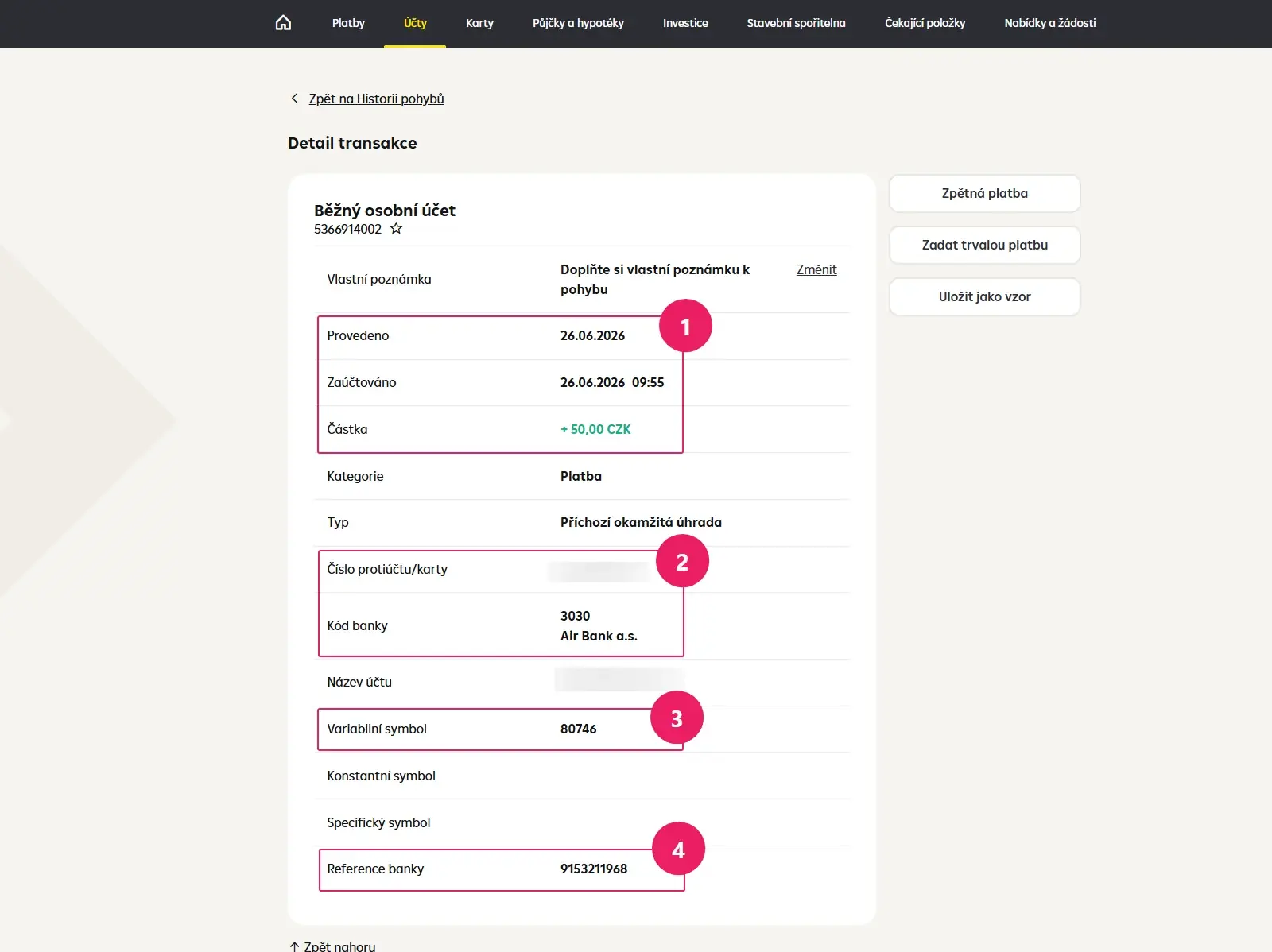The height and width of the screenshot is (952, 1272).
Task: Select the Provedeno date 26.06.2026
Action: pyautogui.click(x=592, y=335)
